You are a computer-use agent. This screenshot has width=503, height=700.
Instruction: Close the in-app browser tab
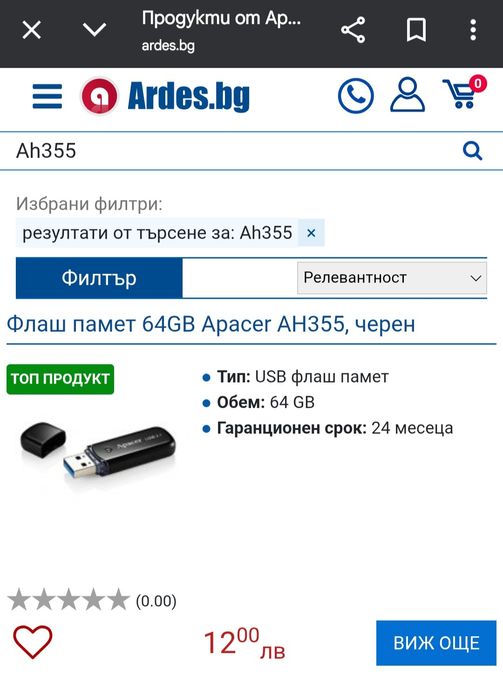coord(32,30)
